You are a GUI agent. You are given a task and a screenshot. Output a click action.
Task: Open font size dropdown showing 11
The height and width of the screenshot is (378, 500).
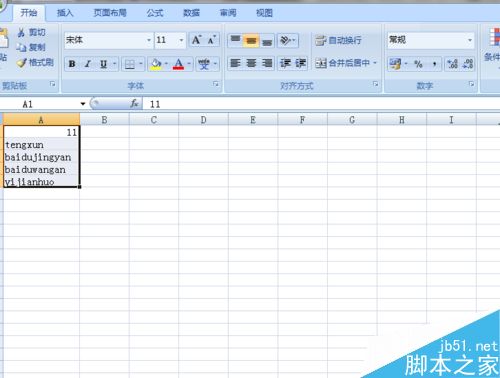(181, 40)
